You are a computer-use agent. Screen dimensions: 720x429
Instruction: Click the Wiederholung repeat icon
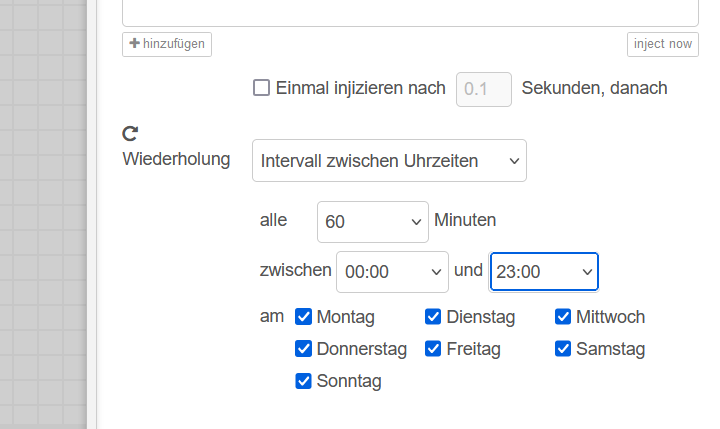130,134
